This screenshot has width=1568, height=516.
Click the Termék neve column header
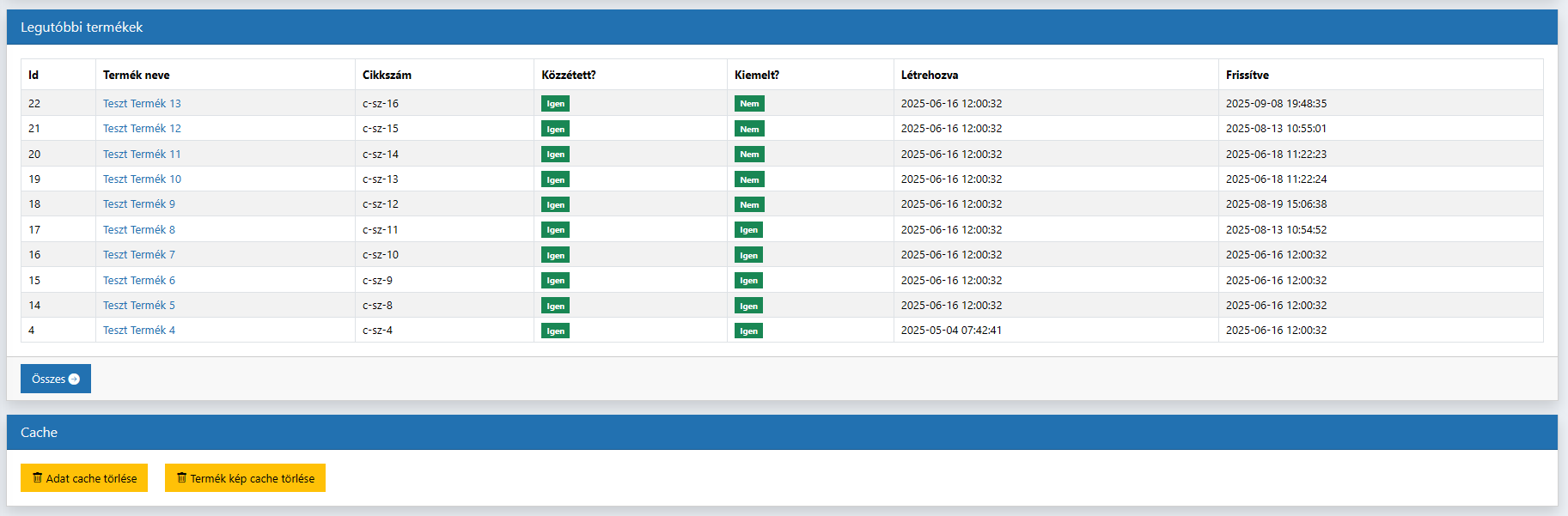point(136,76)
